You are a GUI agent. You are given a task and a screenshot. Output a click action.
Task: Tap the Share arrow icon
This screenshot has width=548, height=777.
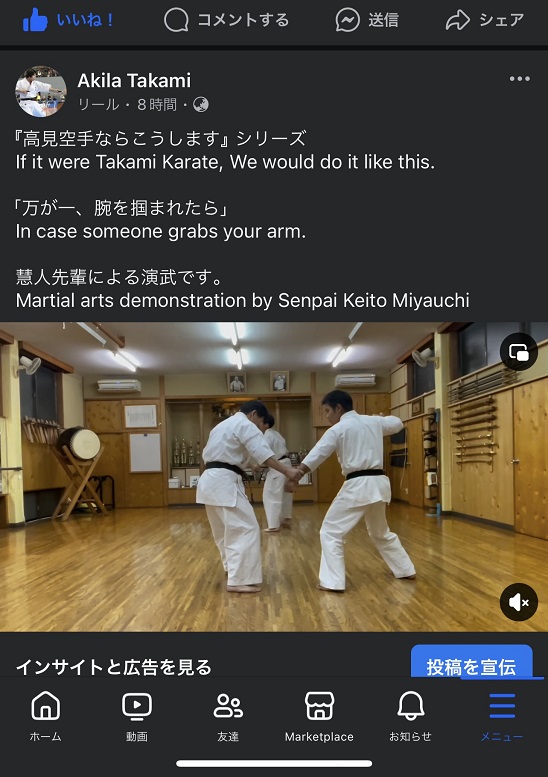pos(457,20)
